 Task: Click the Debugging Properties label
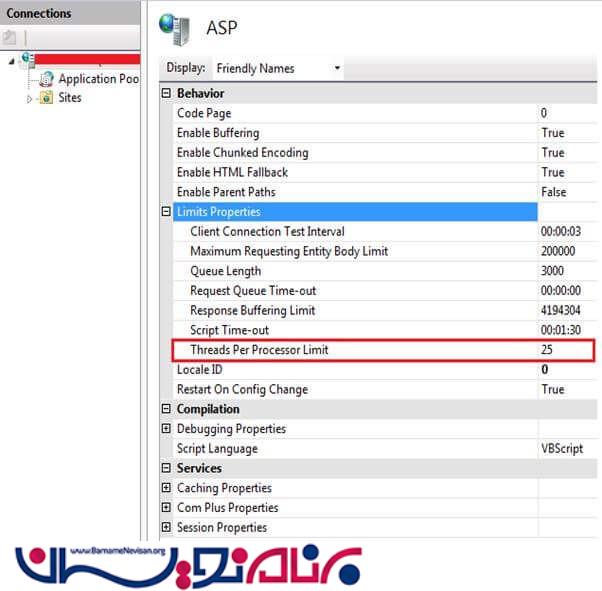231,429
